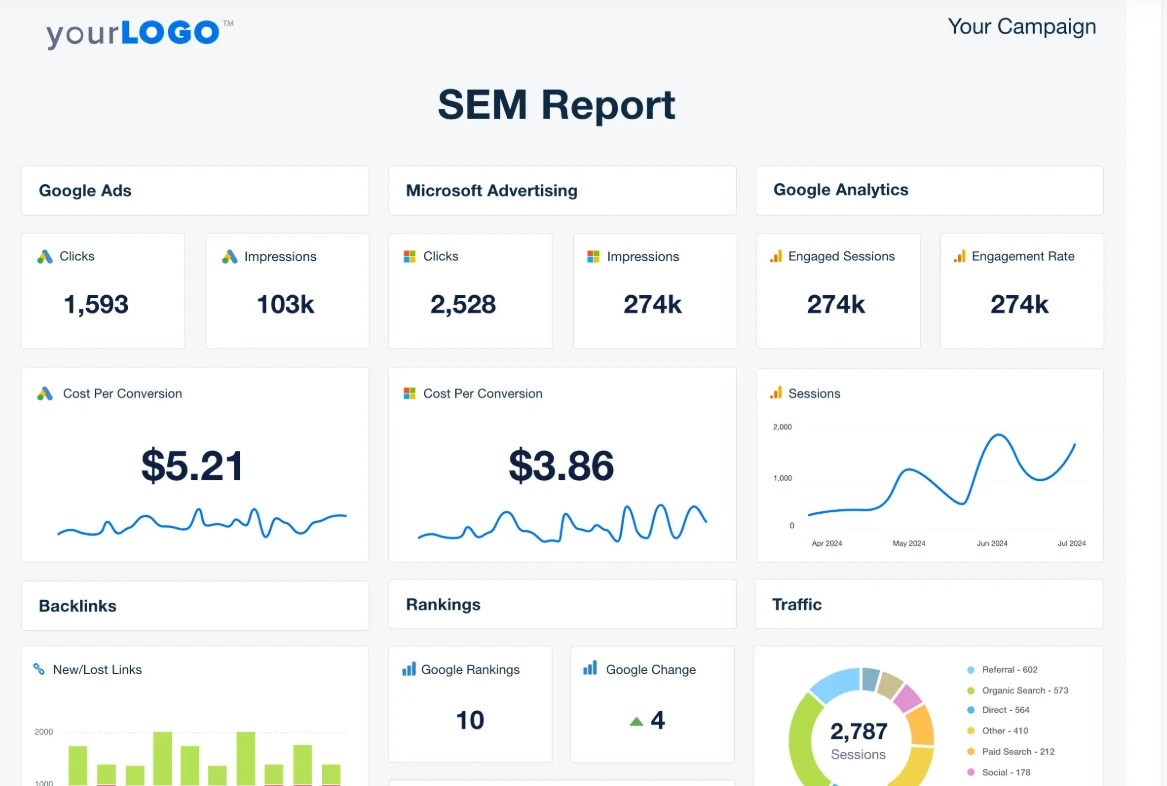Click the bar chart icon beside Google Rankings
This screenshot has height=786, width=1167.
click(x=409, y=669)
